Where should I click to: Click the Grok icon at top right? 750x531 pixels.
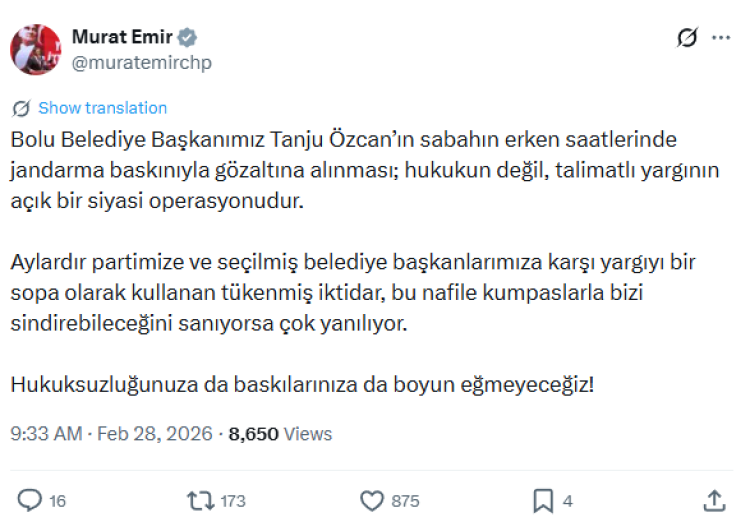pyautogui.click(x=687, y=38)
